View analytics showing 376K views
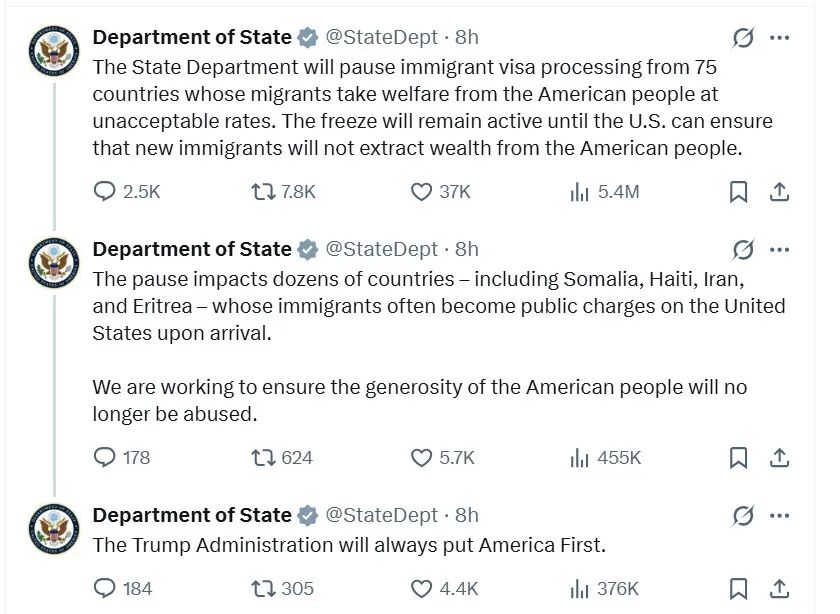 [x=579, y=588]
